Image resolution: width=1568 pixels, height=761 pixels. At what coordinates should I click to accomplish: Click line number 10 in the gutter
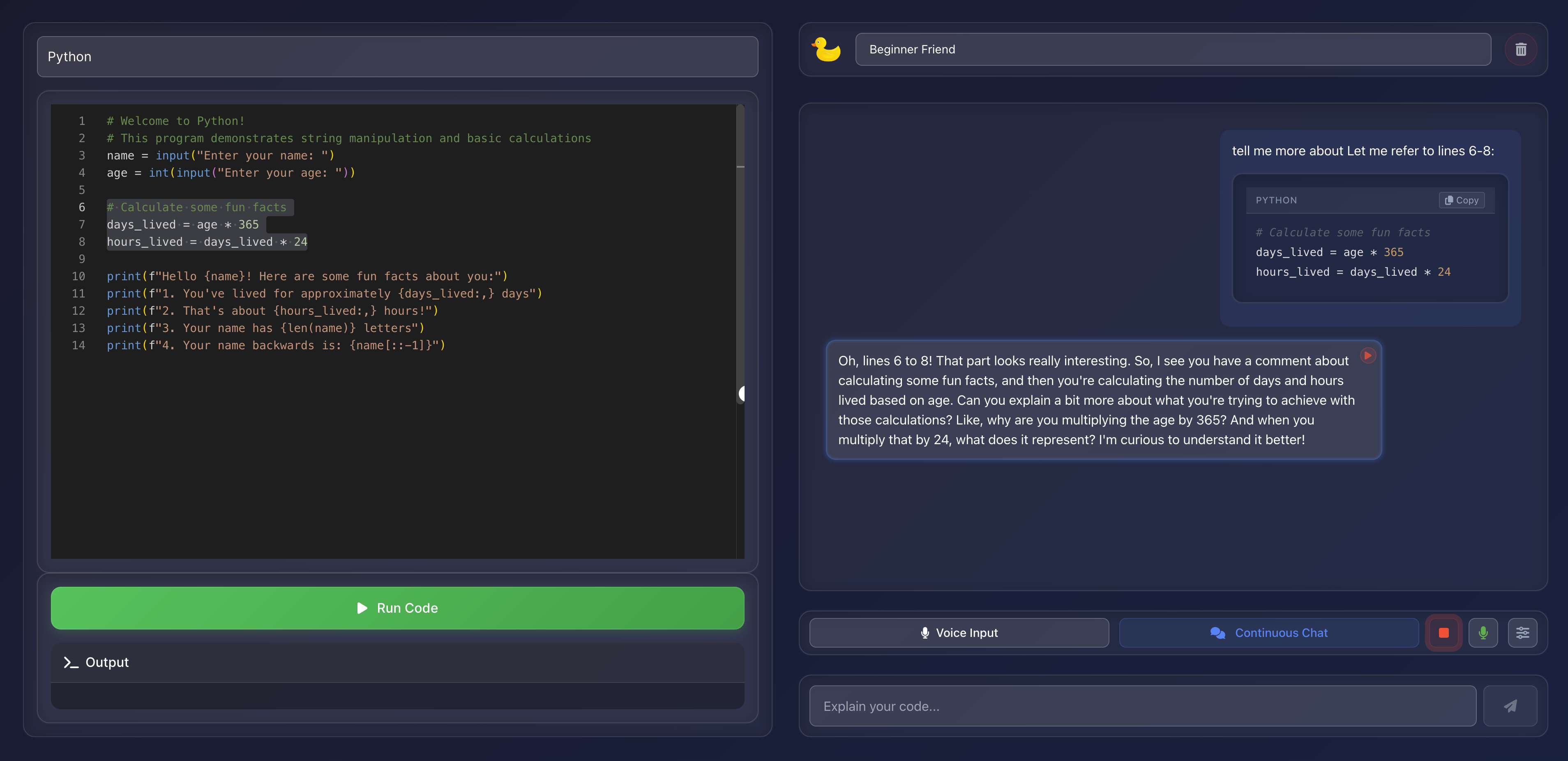click(x=78, y=277)
